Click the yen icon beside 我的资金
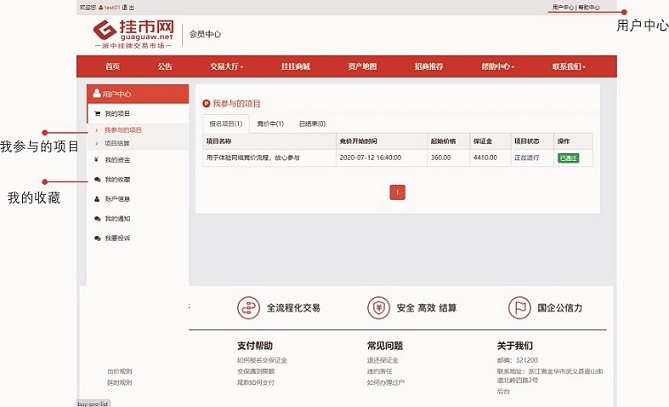The image size is (669, 407). point(97,160)
